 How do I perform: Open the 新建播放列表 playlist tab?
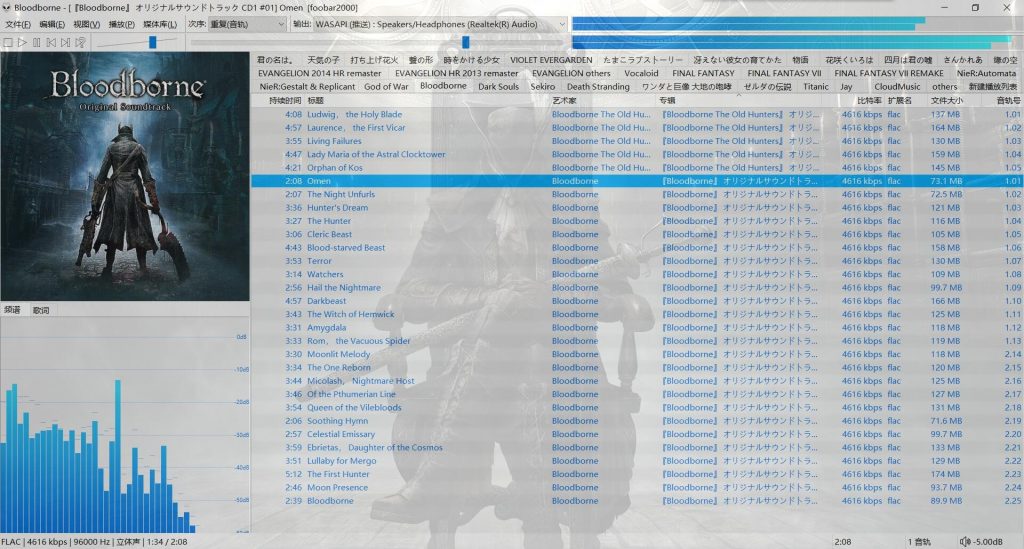pos(993,86)
